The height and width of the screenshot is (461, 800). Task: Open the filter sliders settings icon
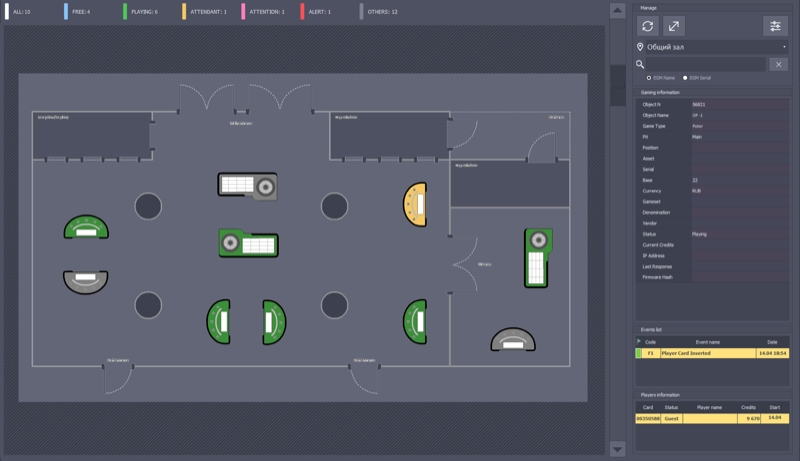(775, 26)
